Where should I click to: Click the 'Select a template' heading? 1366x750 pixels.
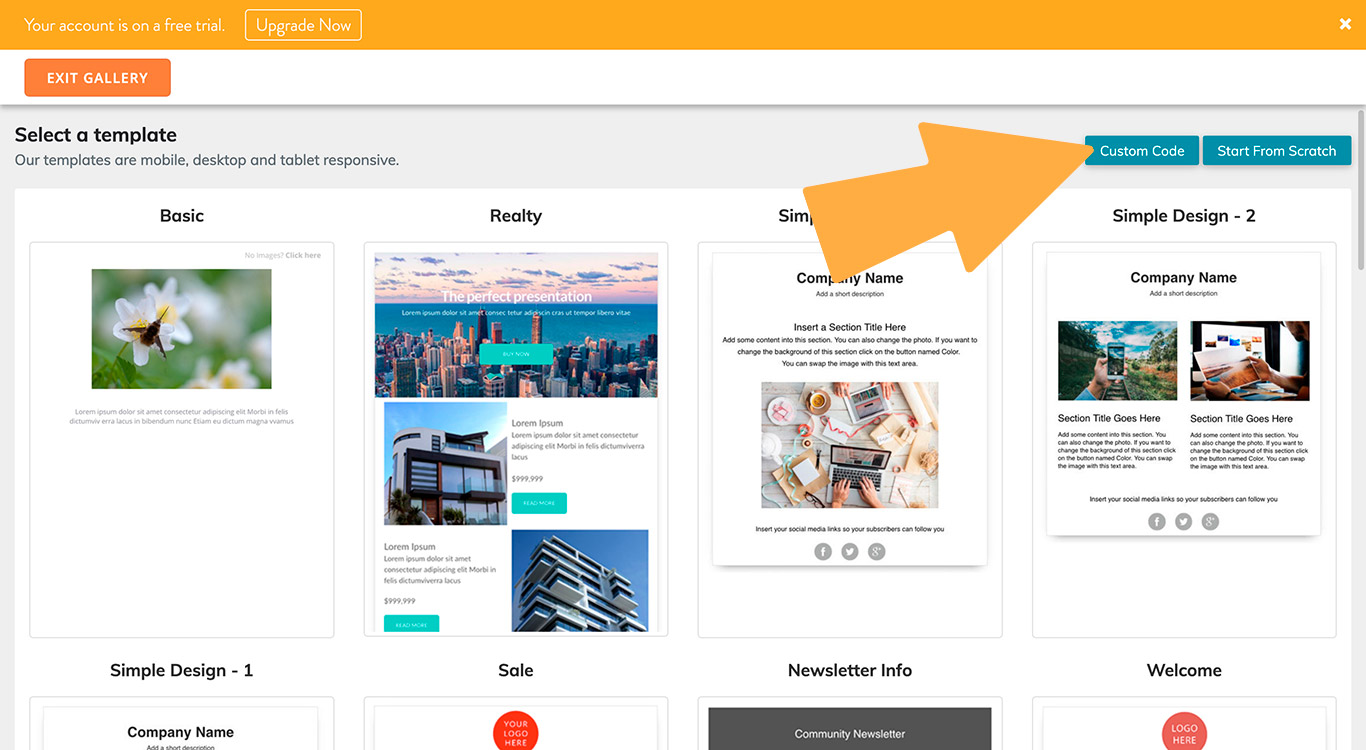pos(96,135)
